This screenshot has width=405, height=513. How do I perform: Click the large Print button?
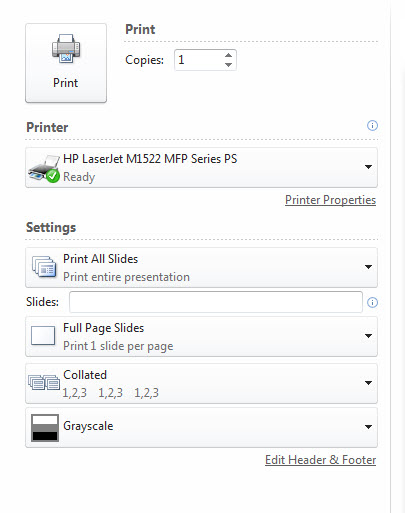(x=66, y=63)
